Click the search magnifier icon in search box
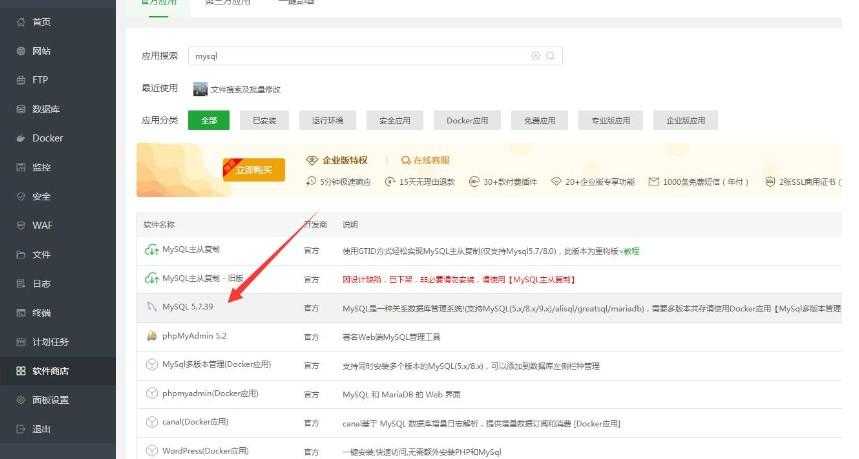This screenshot has width=859, height=459. (x=550, y=56)
